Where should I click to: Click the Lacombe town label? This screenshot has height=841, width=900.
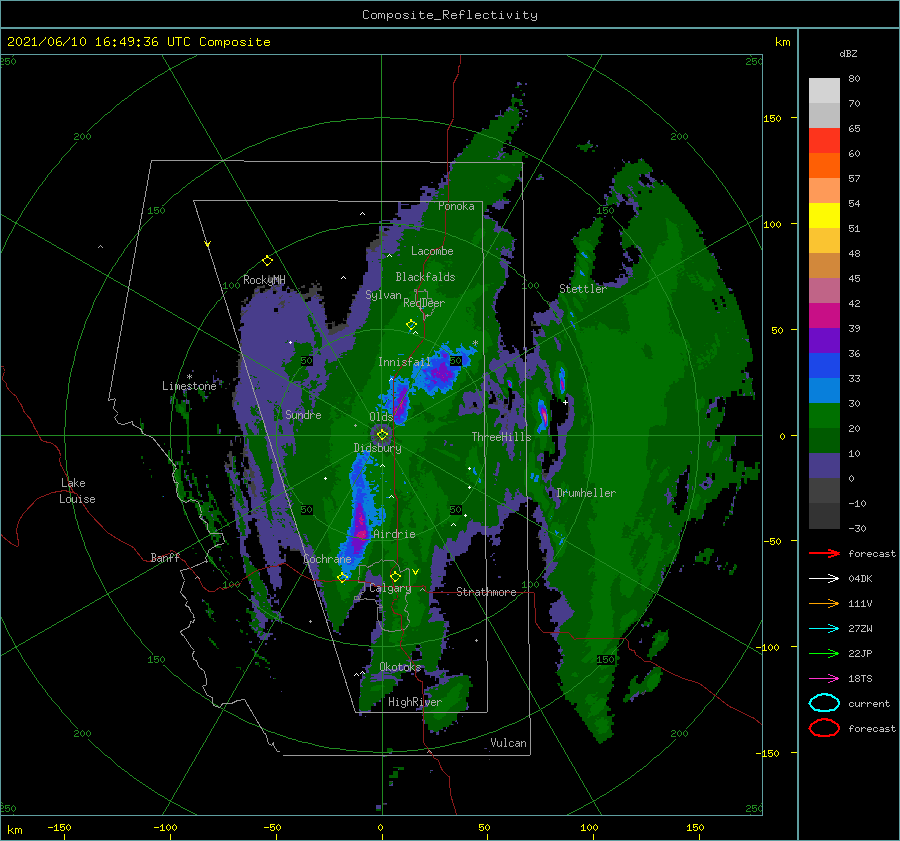(432, 251)
